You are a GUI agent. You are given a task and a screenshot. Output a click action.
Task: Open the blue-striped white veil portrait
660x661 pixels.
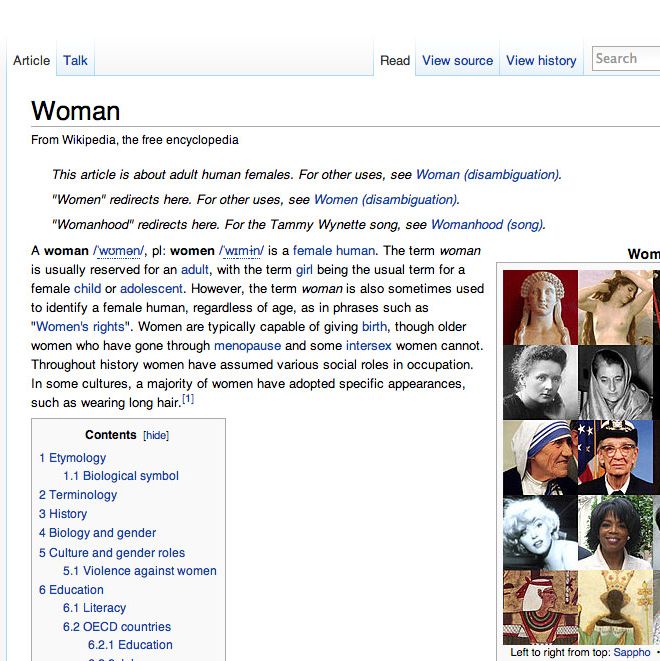point(540,457)
